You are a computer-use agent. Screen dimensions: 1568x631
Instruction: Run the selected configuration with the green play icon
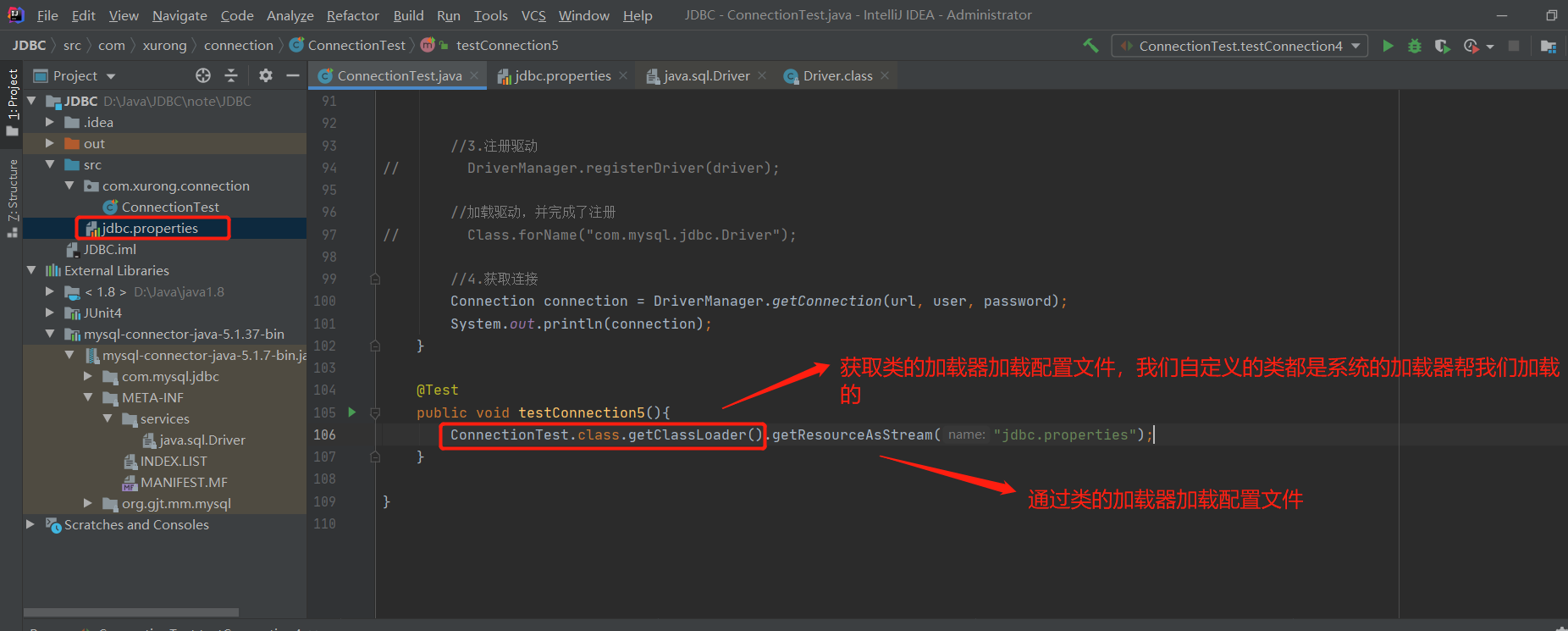(x=1388, y=46)
